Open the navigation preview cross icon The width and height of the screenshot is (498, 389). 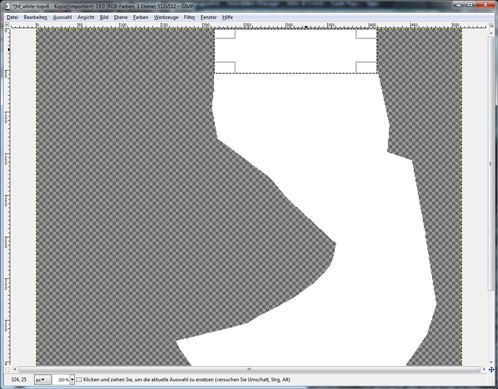[x=491, y=369]
